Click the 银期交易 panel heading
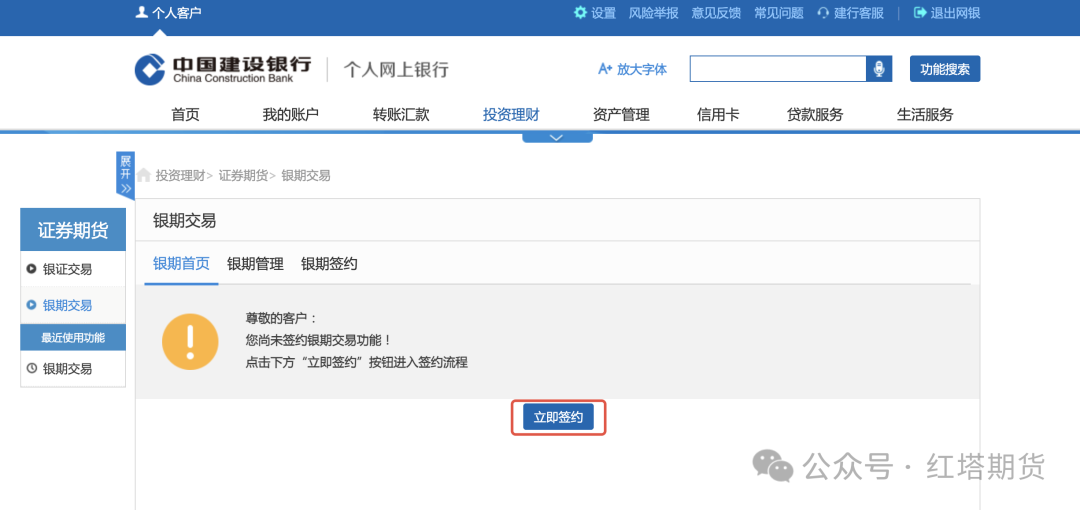1080x510 pixels. tap(185, 221)
